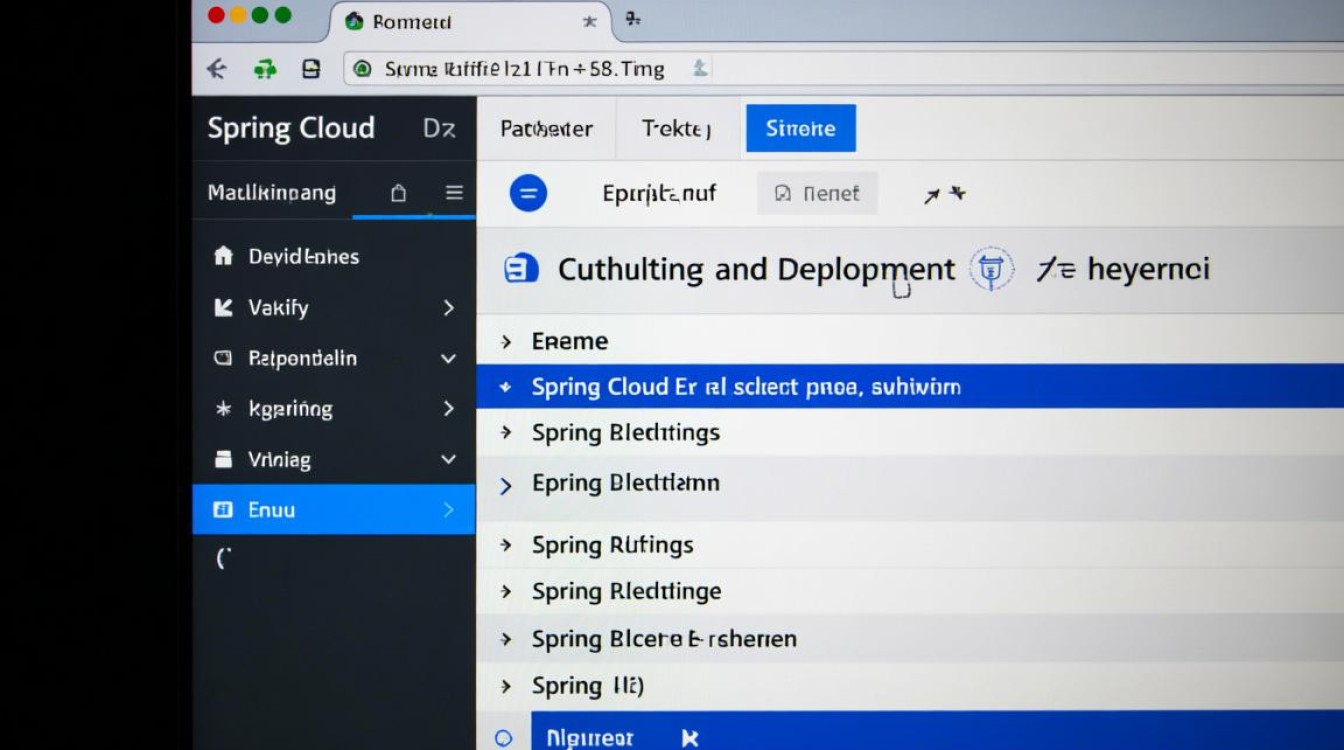Click the small icon at the end of the URL text
Image resolution: width=1344 pixels, height=750 pixels.
tap(700, 68)
